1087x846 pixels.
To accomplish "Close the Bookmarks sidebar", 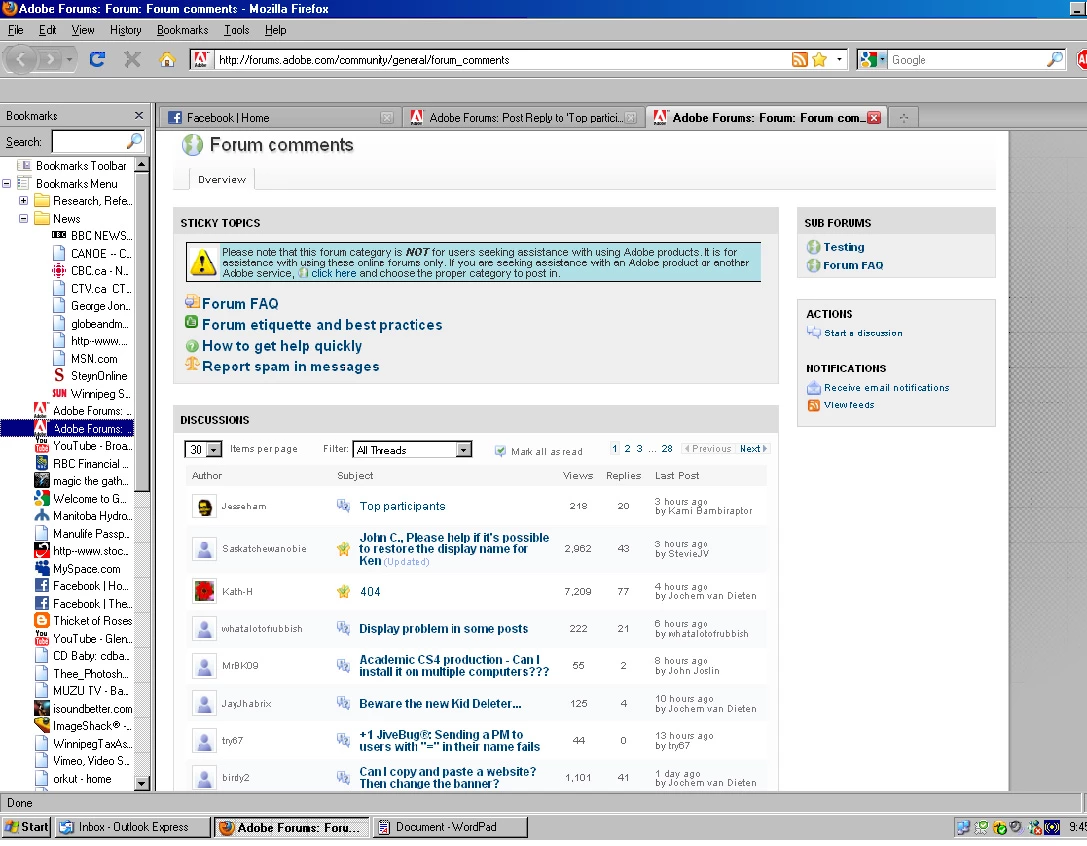I will point(139,116).
